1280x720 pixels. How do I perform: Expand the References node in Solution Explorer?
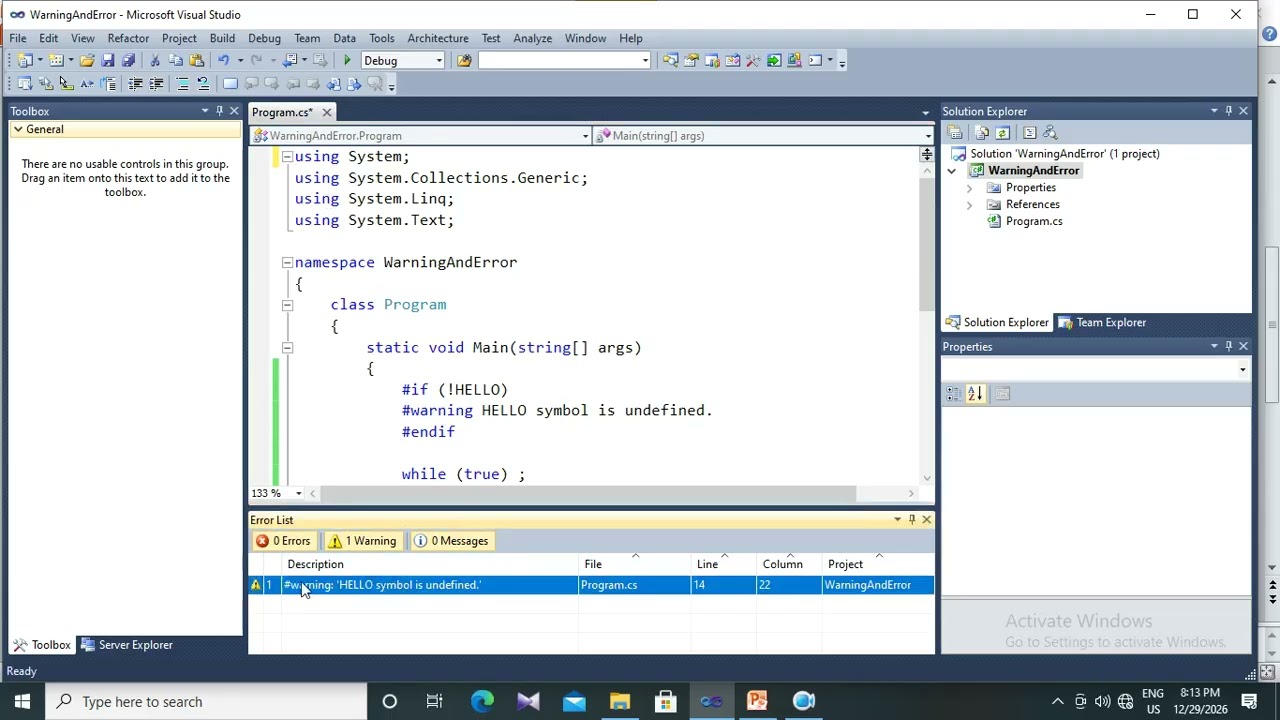pyautogui.click(x=969, y=205)
